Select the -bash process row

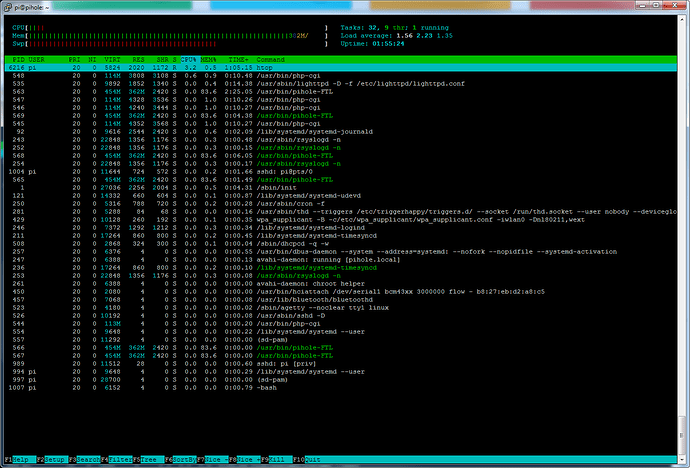[x=341, y=388]
